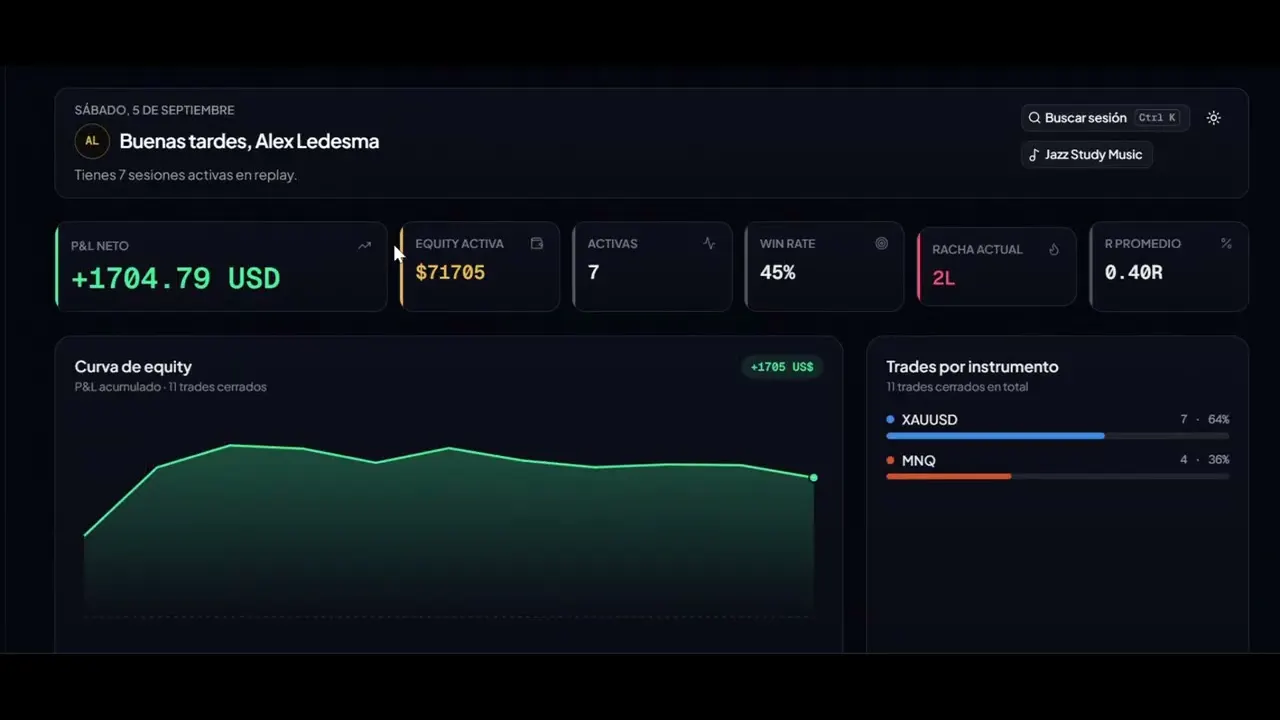Click the Trades por instrumento heading
The width and height of the screenshot is (1280, 720).
(972, 367)
